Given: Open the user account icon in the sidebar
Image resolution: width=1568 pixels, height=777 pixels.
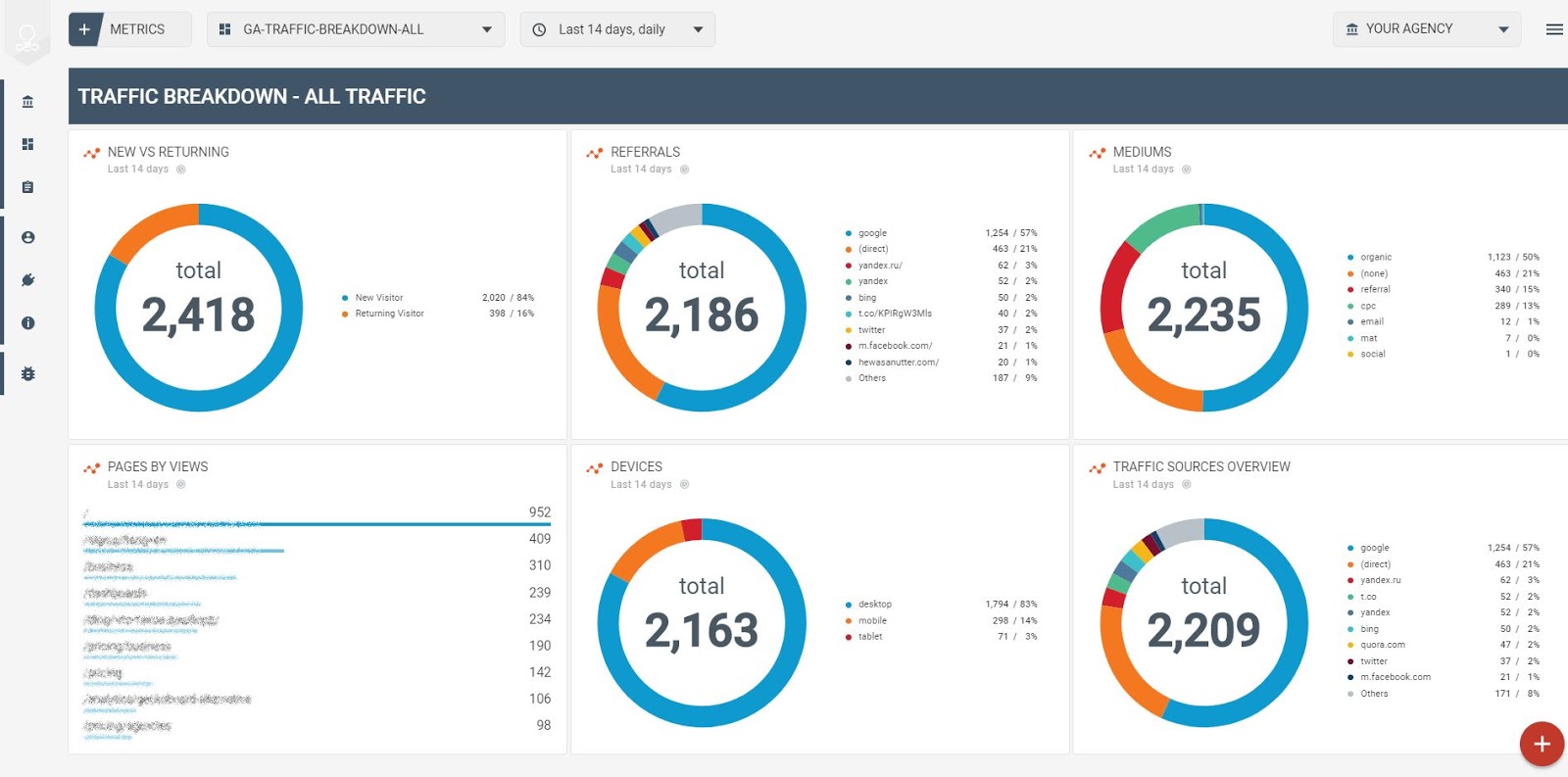Looking at the screenshot, I should 27,237.
